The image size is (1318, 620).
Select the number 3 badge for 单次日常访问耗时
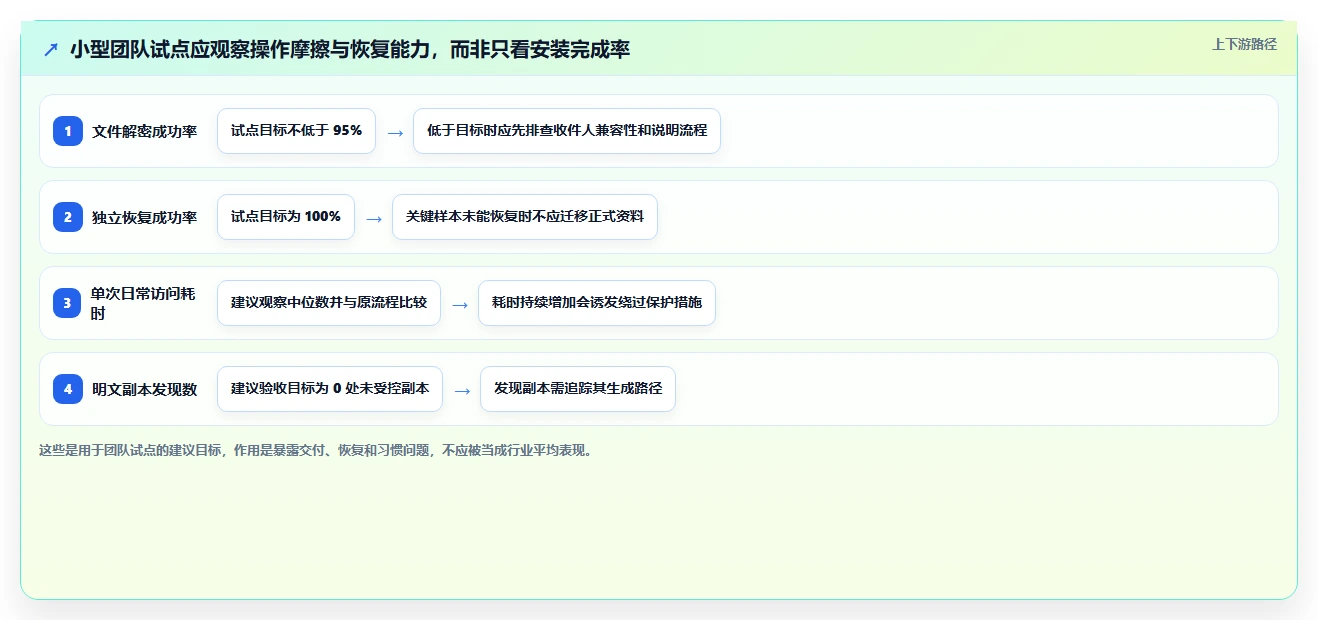pyautogui.click(x=68, y=303)
